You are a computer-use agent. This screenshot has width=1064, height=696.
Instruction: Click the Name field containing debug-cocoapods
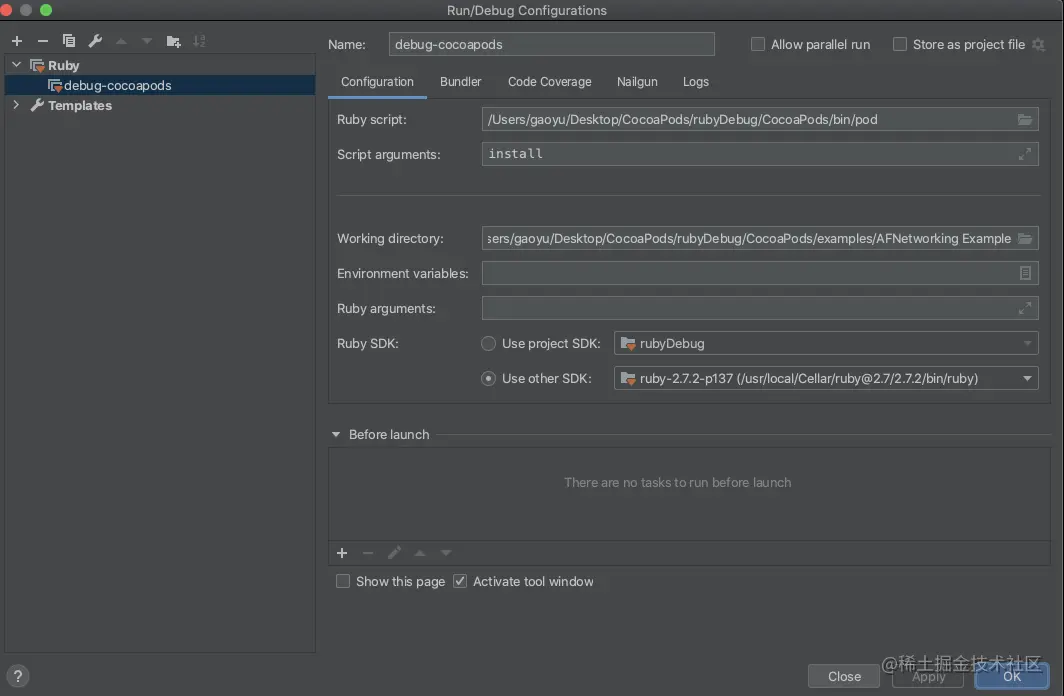point(551,44)
